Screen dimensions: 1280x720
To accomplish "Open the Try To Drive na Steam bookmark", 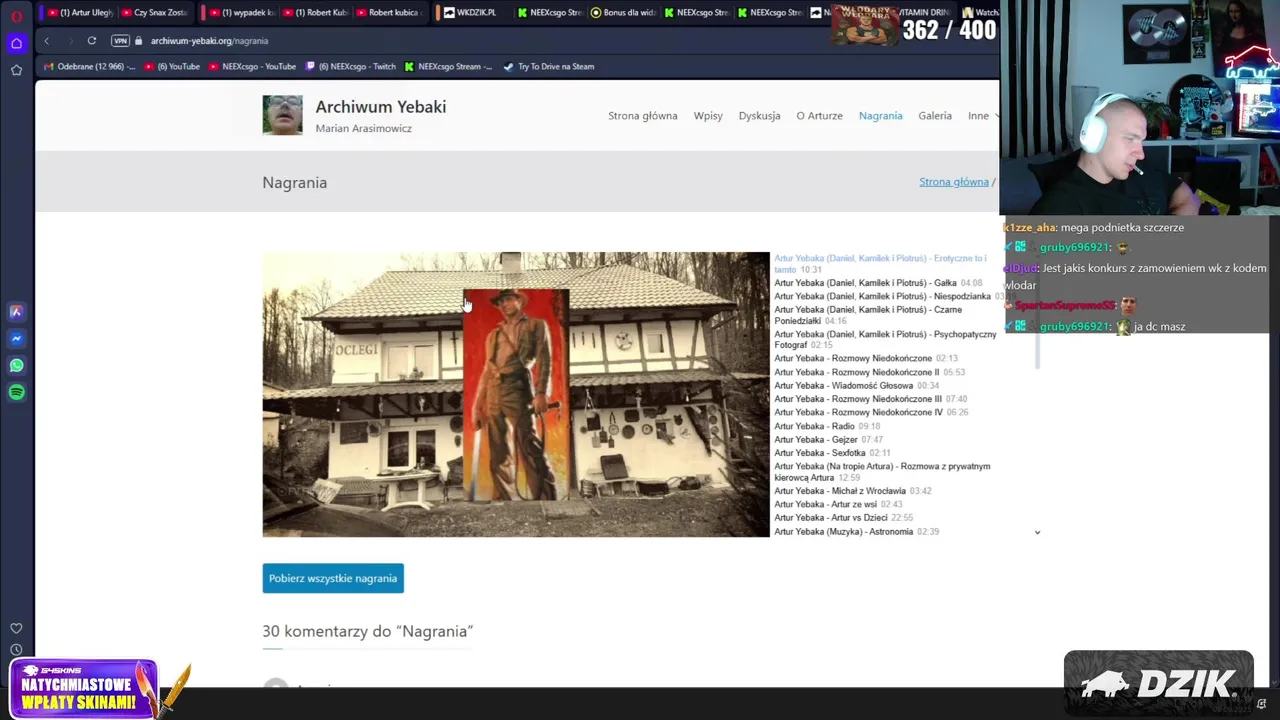I will (549, 67).
